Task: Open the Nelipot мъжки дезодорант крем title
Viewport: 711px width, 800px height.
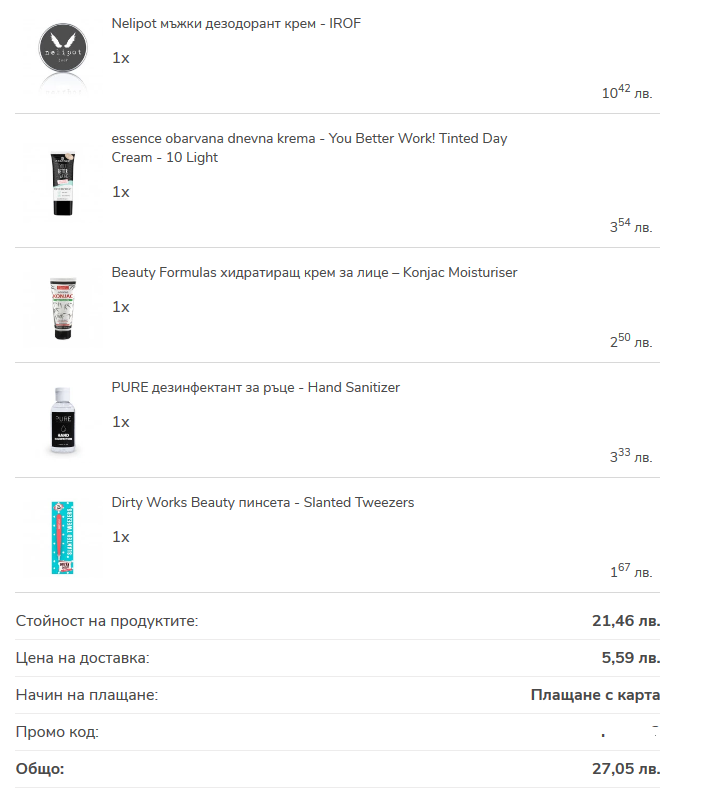Action: [236, 23]
